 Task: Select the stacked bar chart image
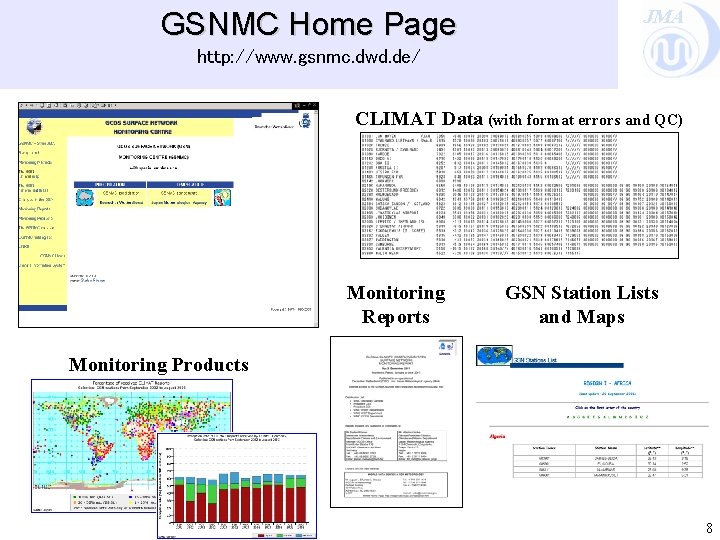pyautogui.click(x=237, y=486)
